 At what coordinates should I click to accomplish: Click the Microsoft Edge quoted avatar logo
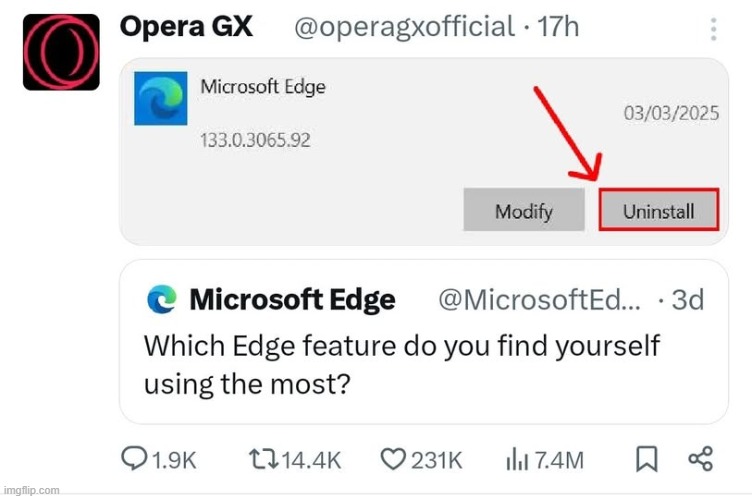162,299
